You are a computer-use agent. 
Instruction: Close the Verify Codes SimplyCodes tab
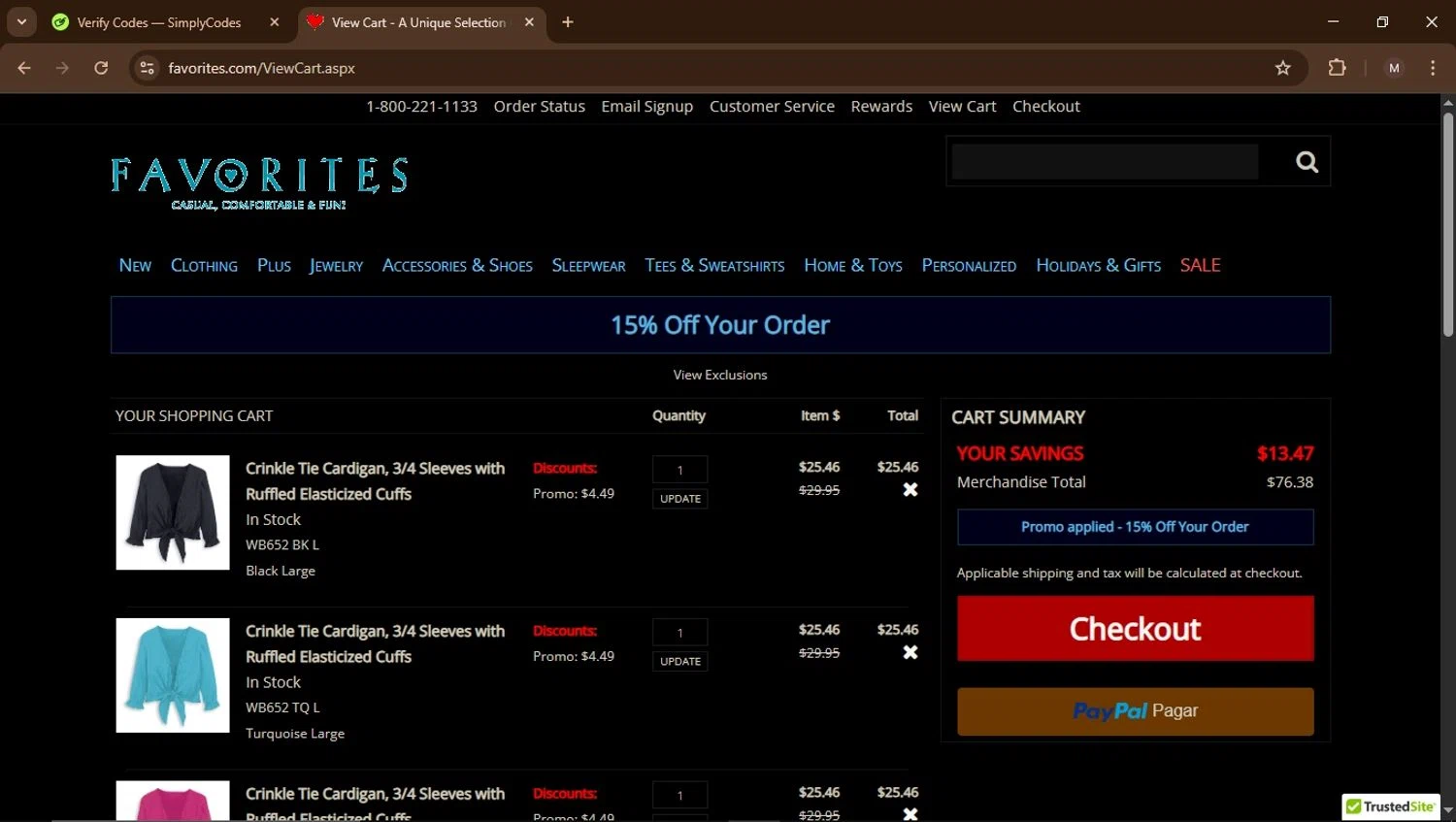click(x=275, y=22)
